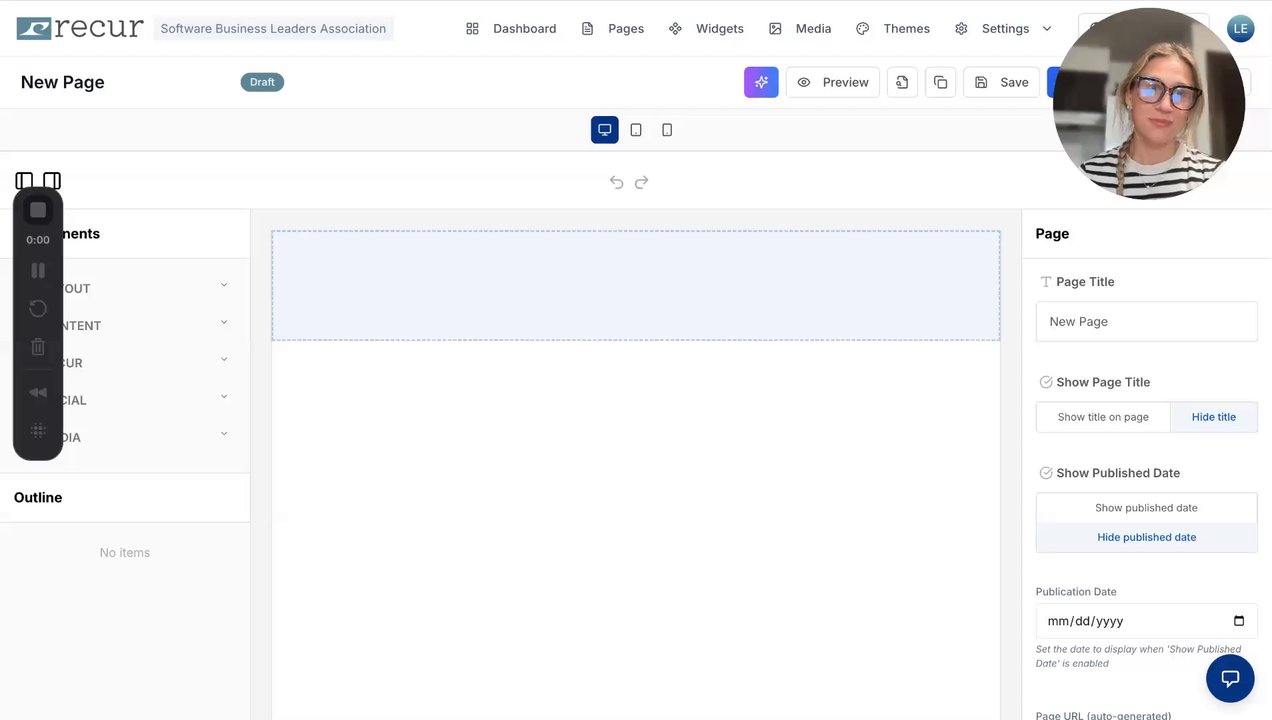The height and width of the screenshot is (720, 1272).
Task: Open the page Preview
Action: [x=832, y=82]
